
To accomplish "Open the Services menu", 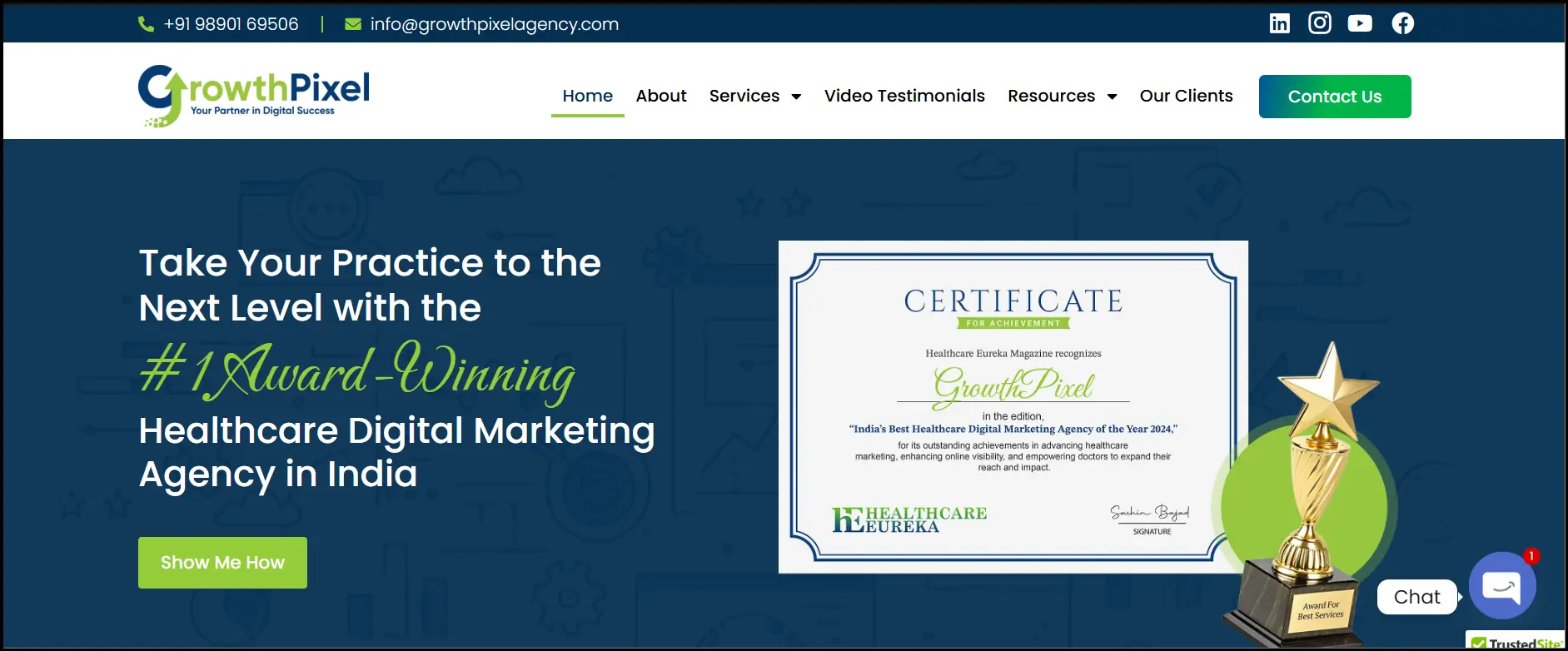I will [744, 96].
